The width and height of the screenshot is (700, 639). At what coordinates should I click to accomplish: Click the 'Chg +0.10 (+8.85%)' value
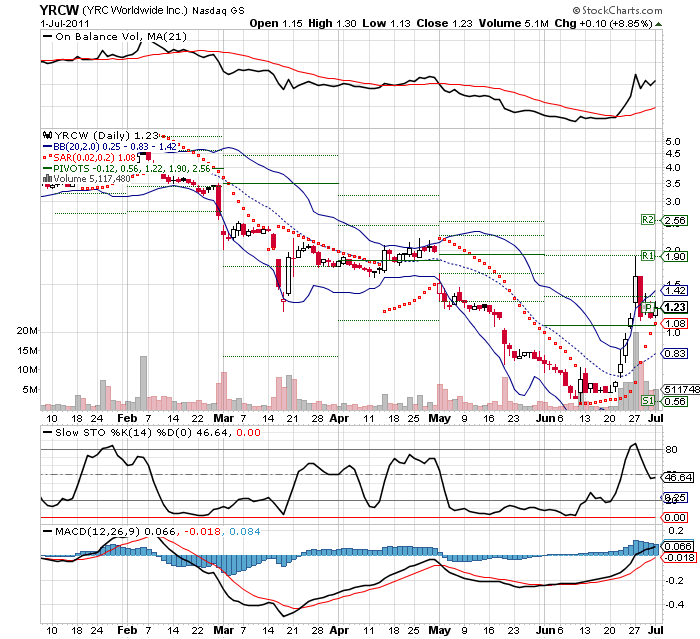[x=604, y=23]
